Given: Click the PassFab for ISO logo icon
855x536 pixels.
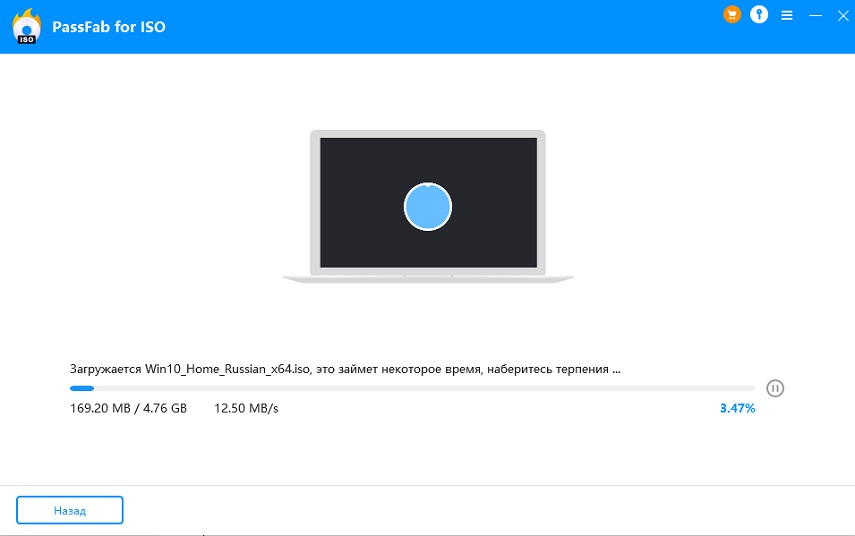Looking at the screenshot, I should 27,26.
